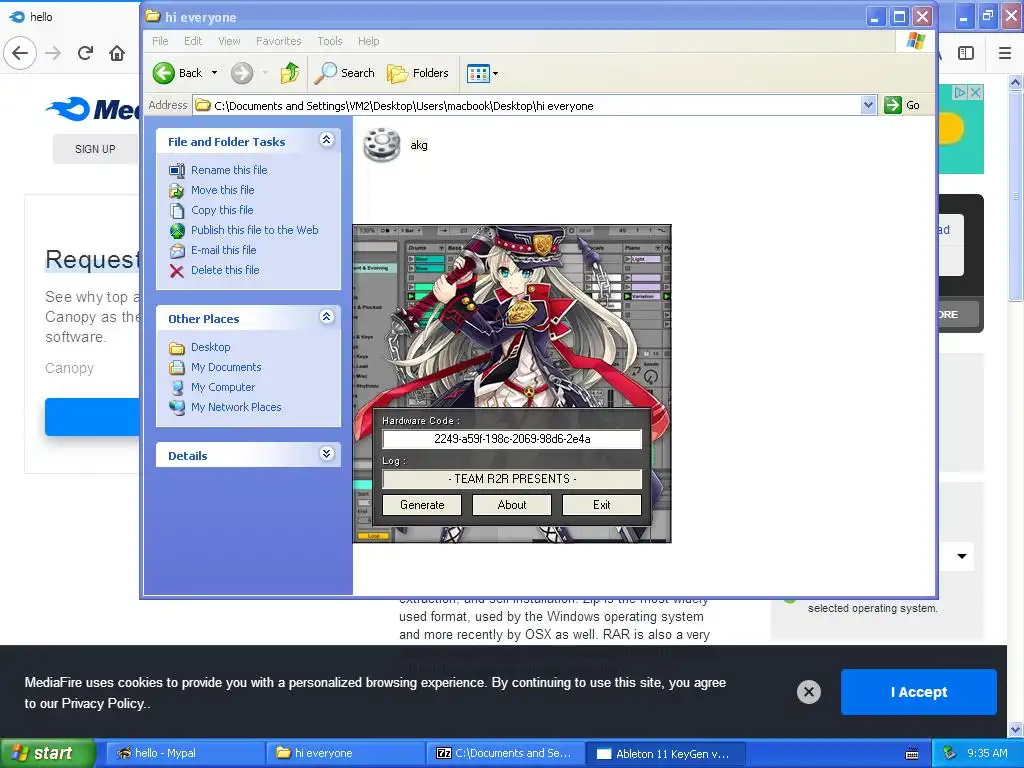1024x768 pixels.
Task: Switch to Ableton 11 KeyGen taskbar button
Action: (x=666, y=754)
